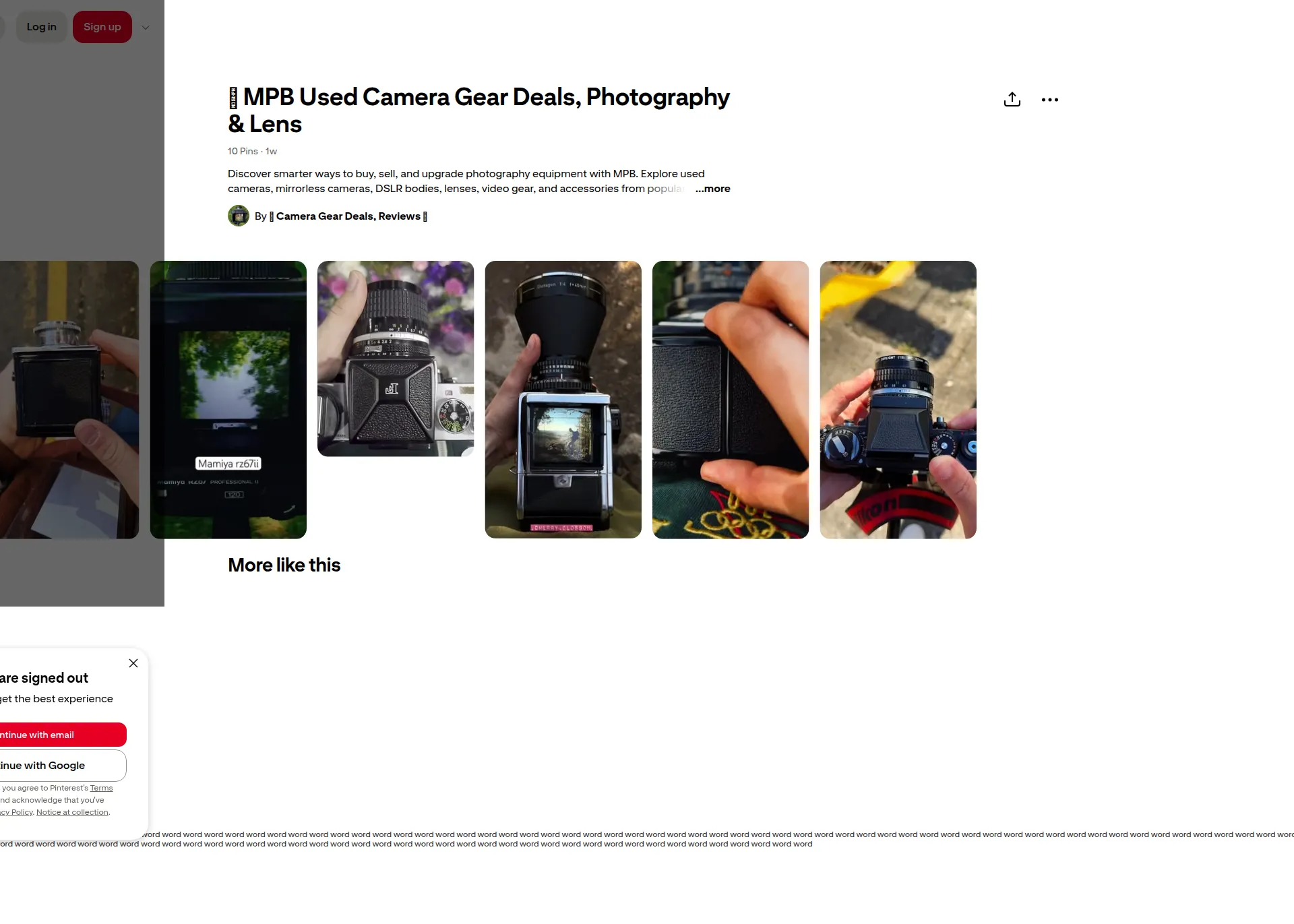Open the Cherry Blossom viewfinder camera pin
This screenshot has height=924, width=1294.
(563, 400)
